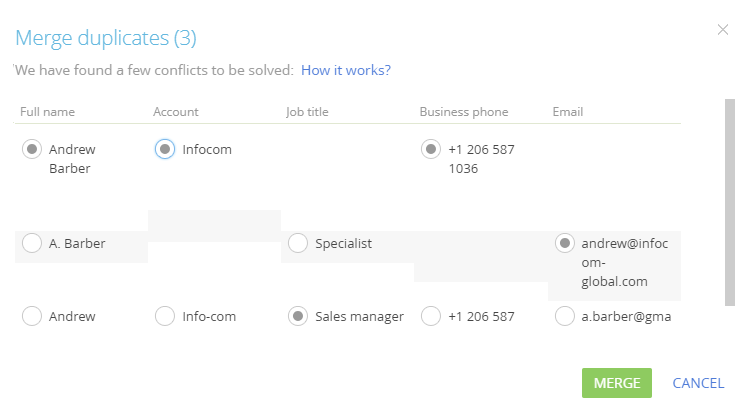Screen dimensions: 749x417
Task: Close the Merge duplicates dialog
Action: coord(723,30)
